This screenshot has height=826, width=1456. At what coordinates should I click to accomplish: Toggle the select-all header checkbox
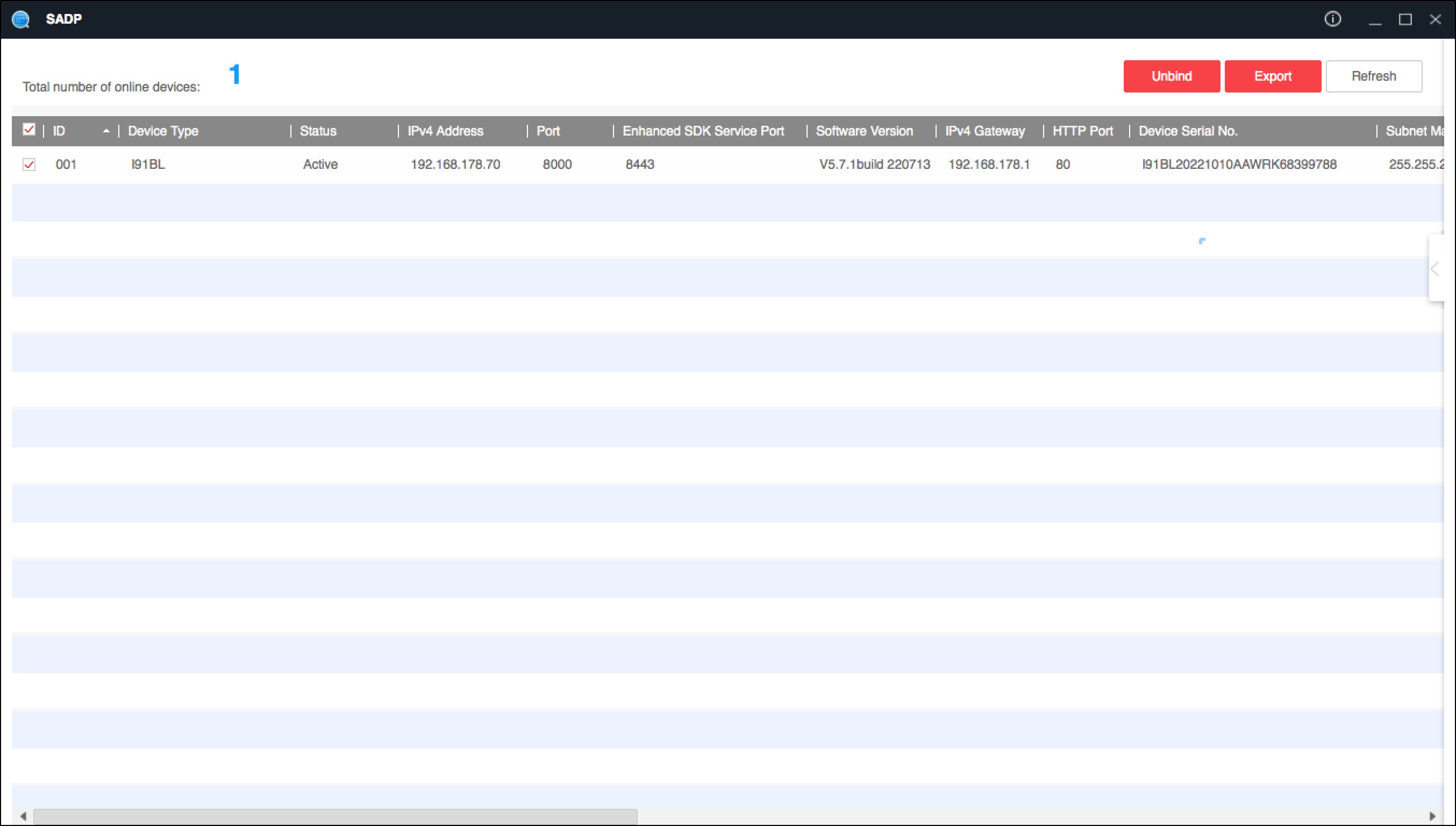click(29, 130)
